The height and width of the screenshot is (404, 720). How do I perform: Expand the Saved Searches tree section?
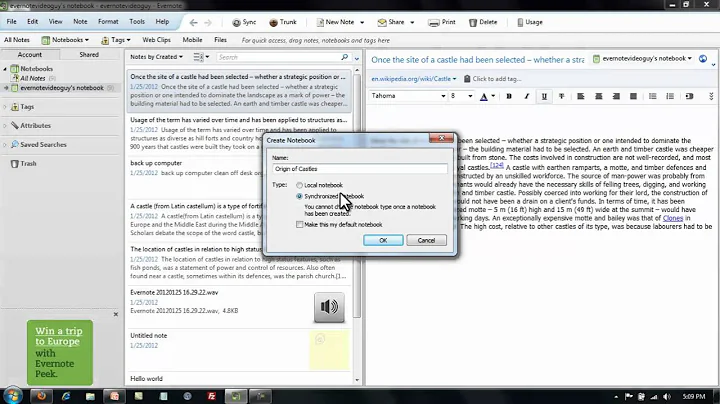[5, 145]
